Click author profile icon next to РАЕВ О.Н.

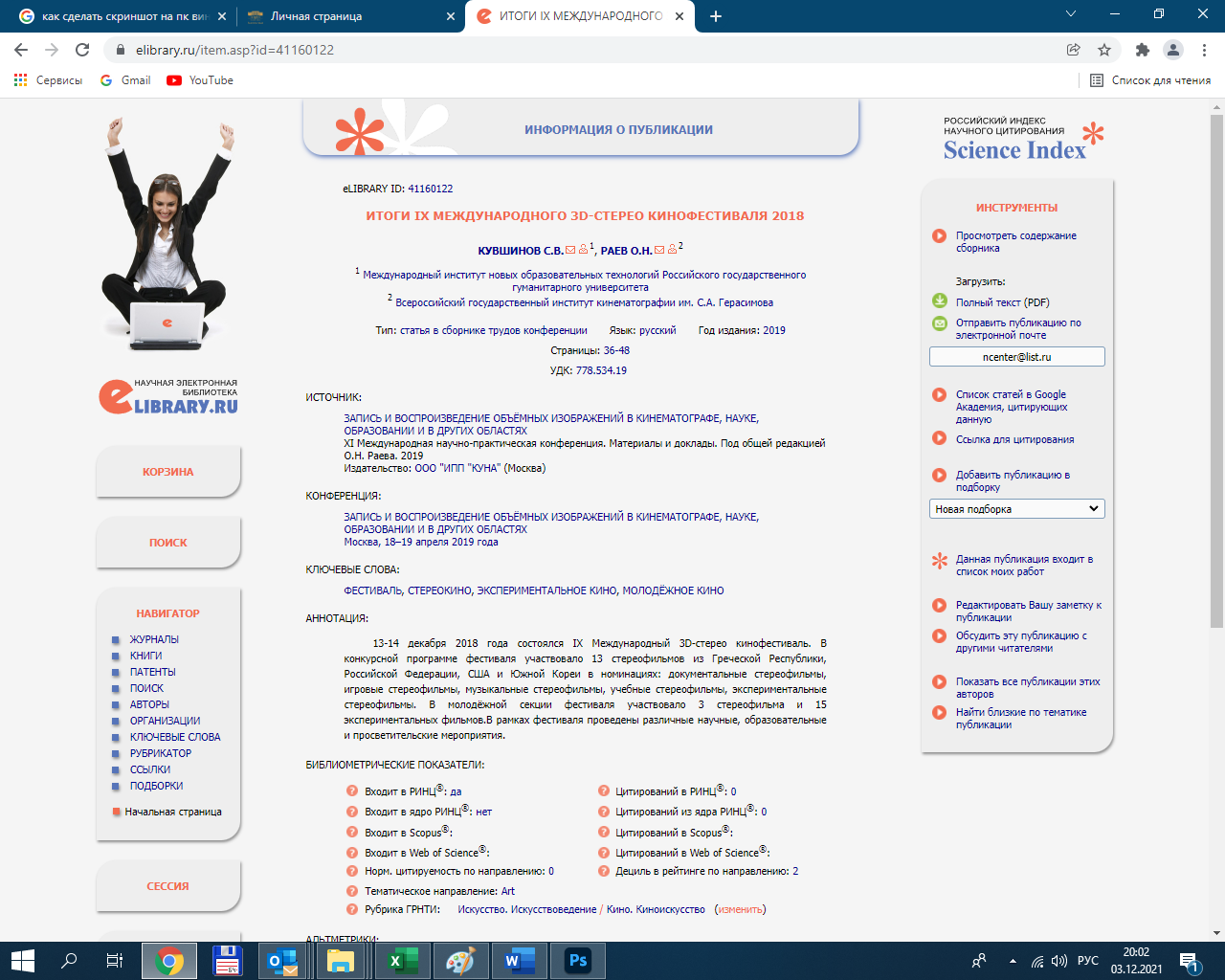pos(672,250)
